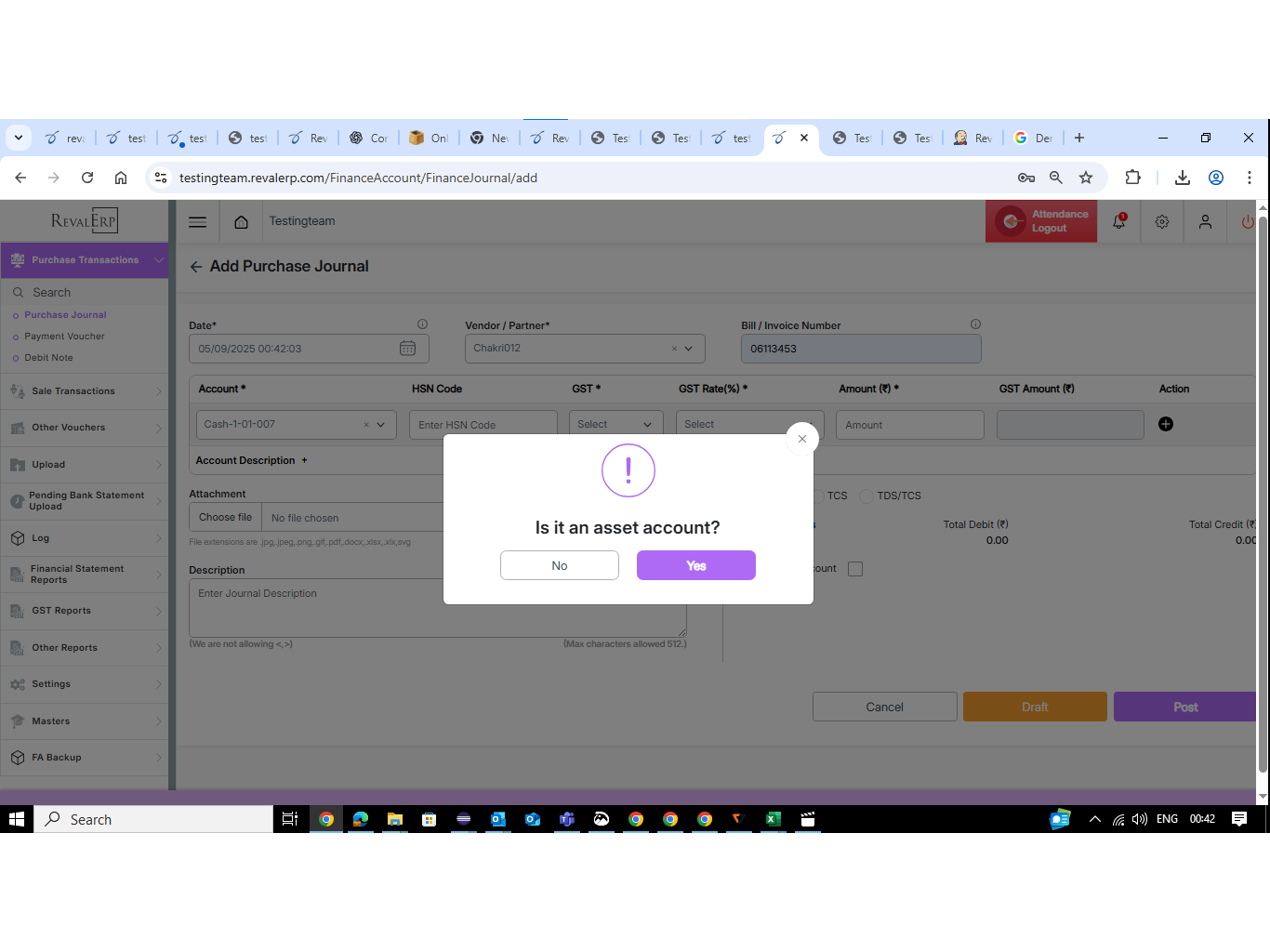The width and height of the screenshot is (1270, 952).
Task: Open the Vendor / Partner dropdown
Action: tap(688, 349)
